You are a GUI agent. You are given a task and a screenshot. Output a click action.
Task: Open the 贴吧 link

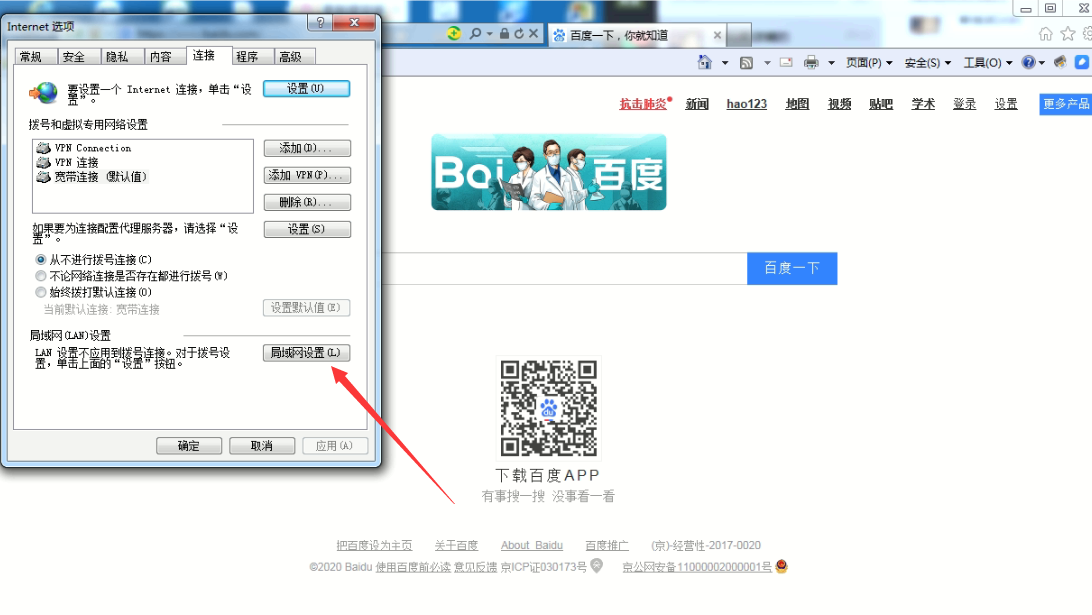(x=881, y=104)
